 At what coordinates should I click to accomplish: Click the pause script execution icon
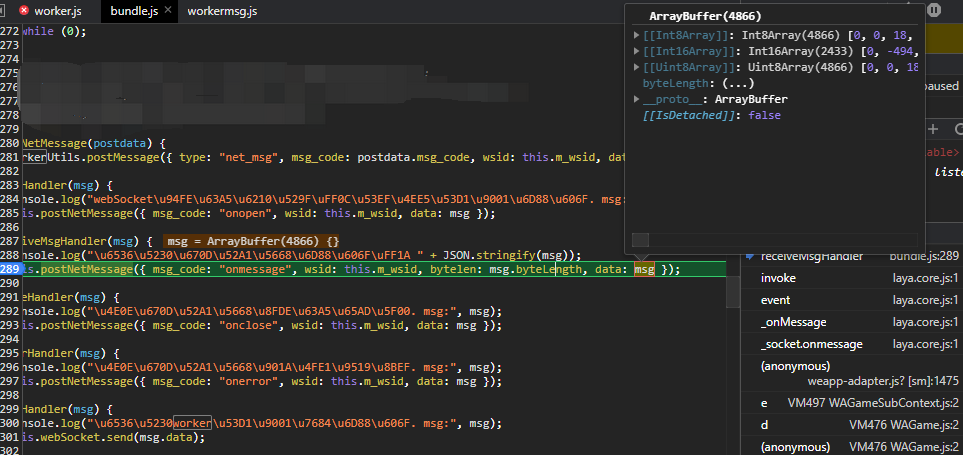click(934, 10)
